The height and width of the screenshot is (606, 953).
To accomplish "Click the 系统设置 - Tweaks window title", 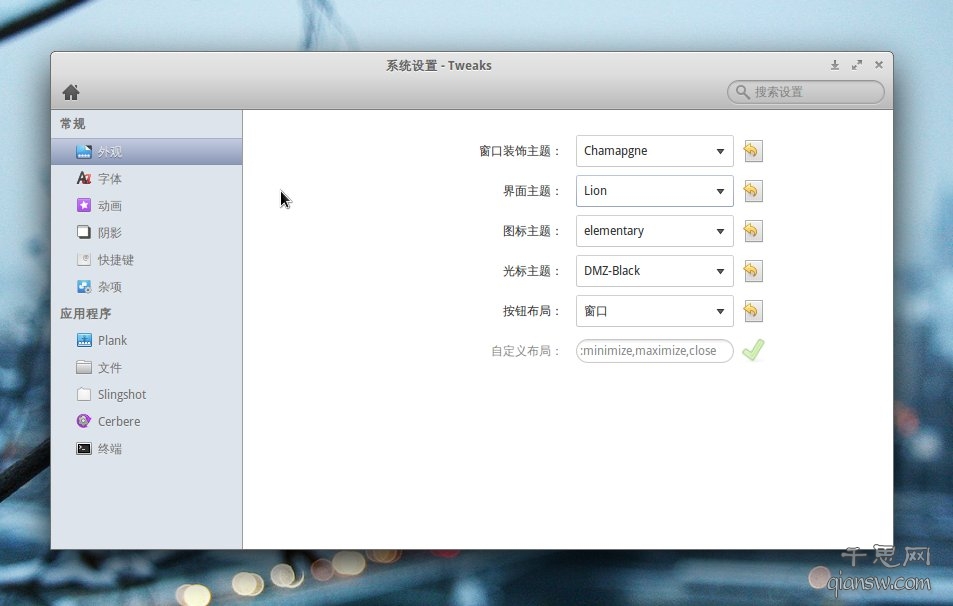I will click(x=439, y=66).
